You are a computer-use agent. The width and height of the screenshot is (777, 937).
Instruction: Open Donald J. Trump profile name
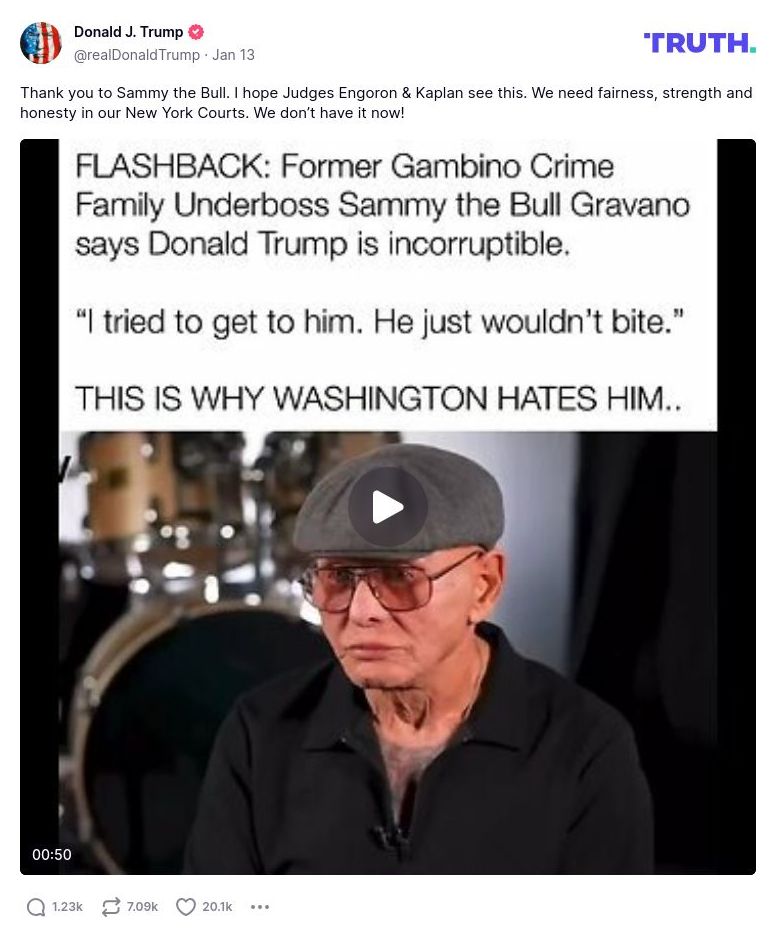pos(129,32)
